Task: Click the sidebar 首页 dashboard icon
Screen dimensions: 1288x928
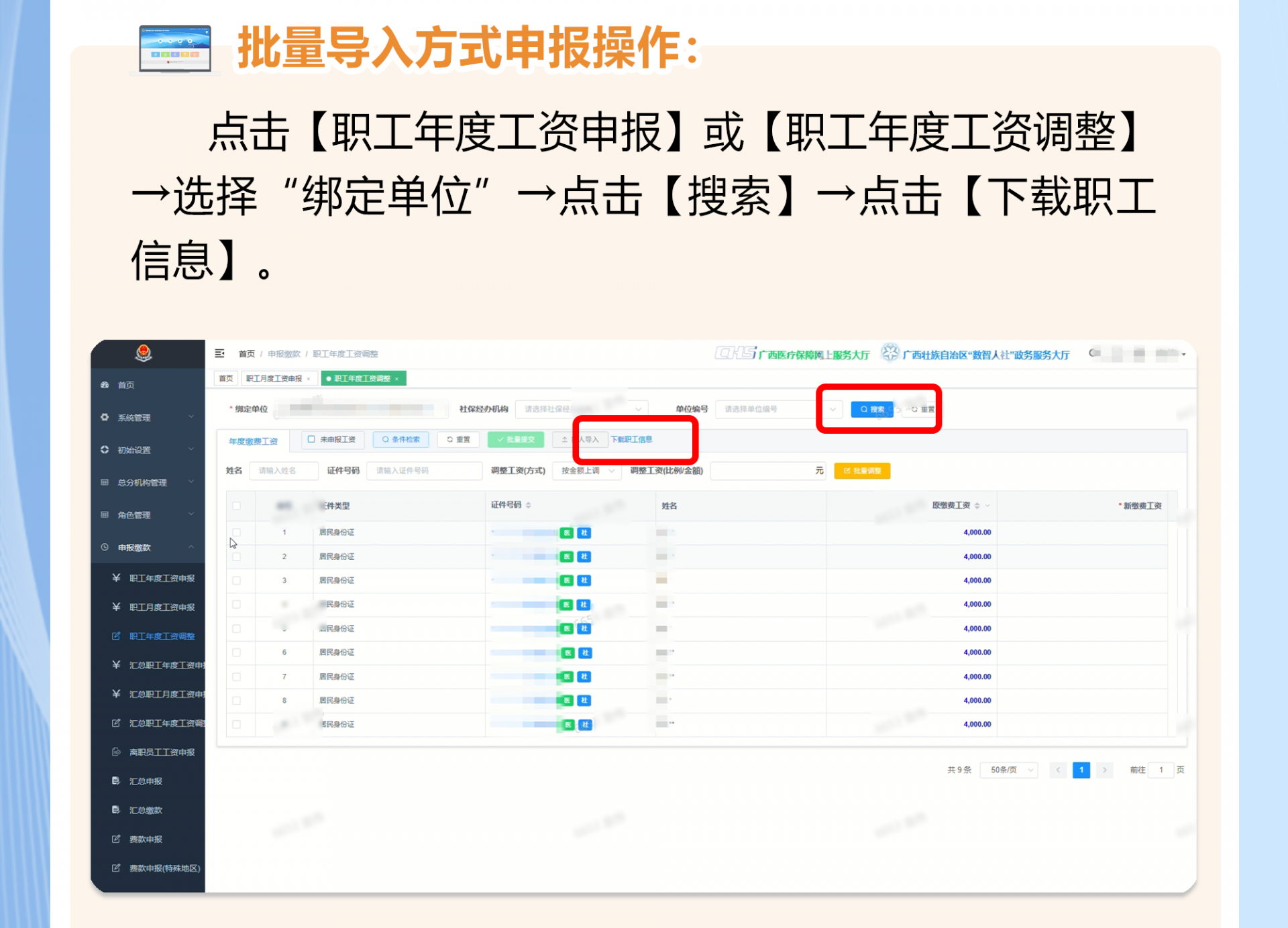Action: click(x=105, y=385)
